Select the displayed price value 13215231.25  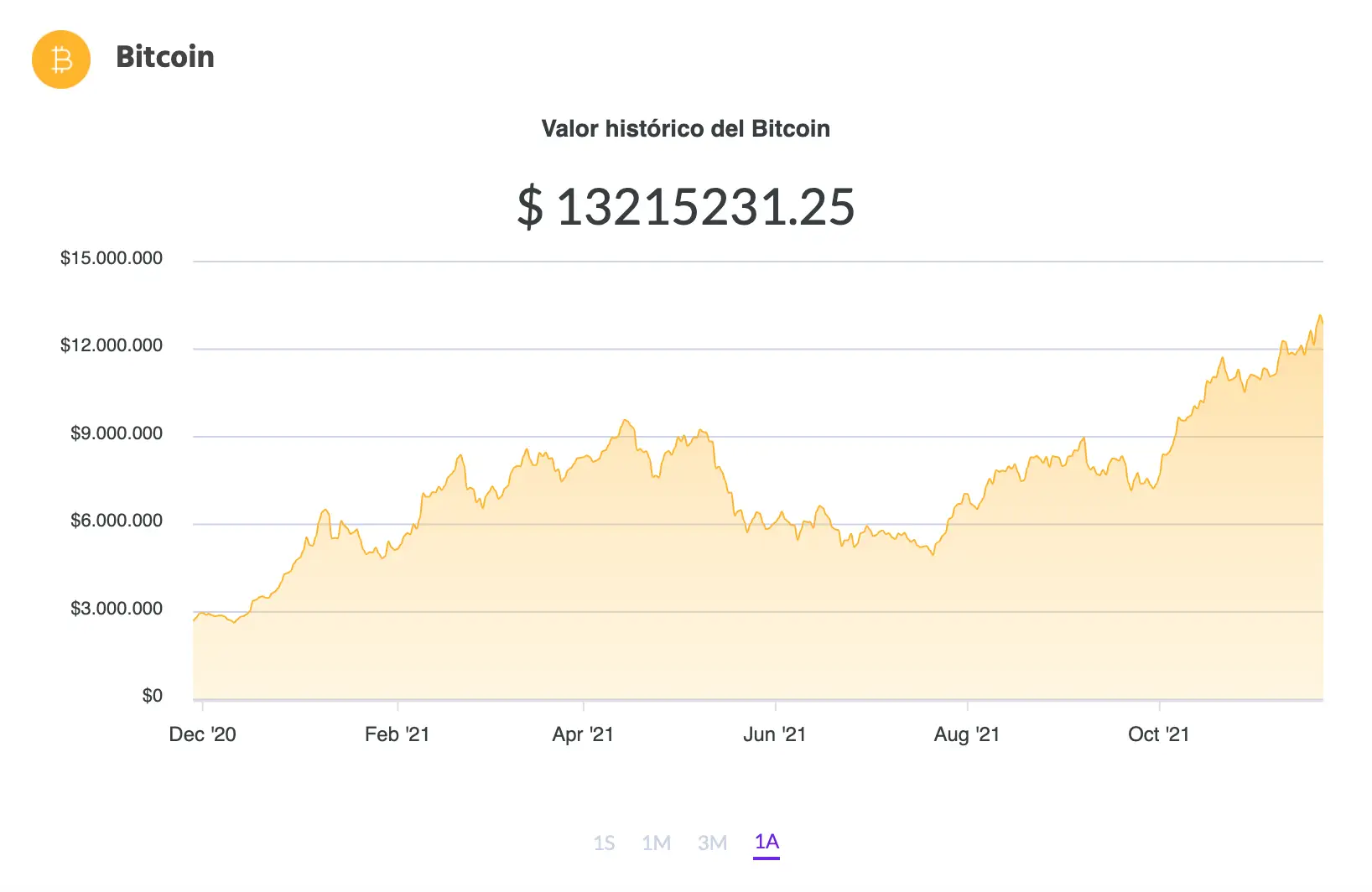[686, 207]
